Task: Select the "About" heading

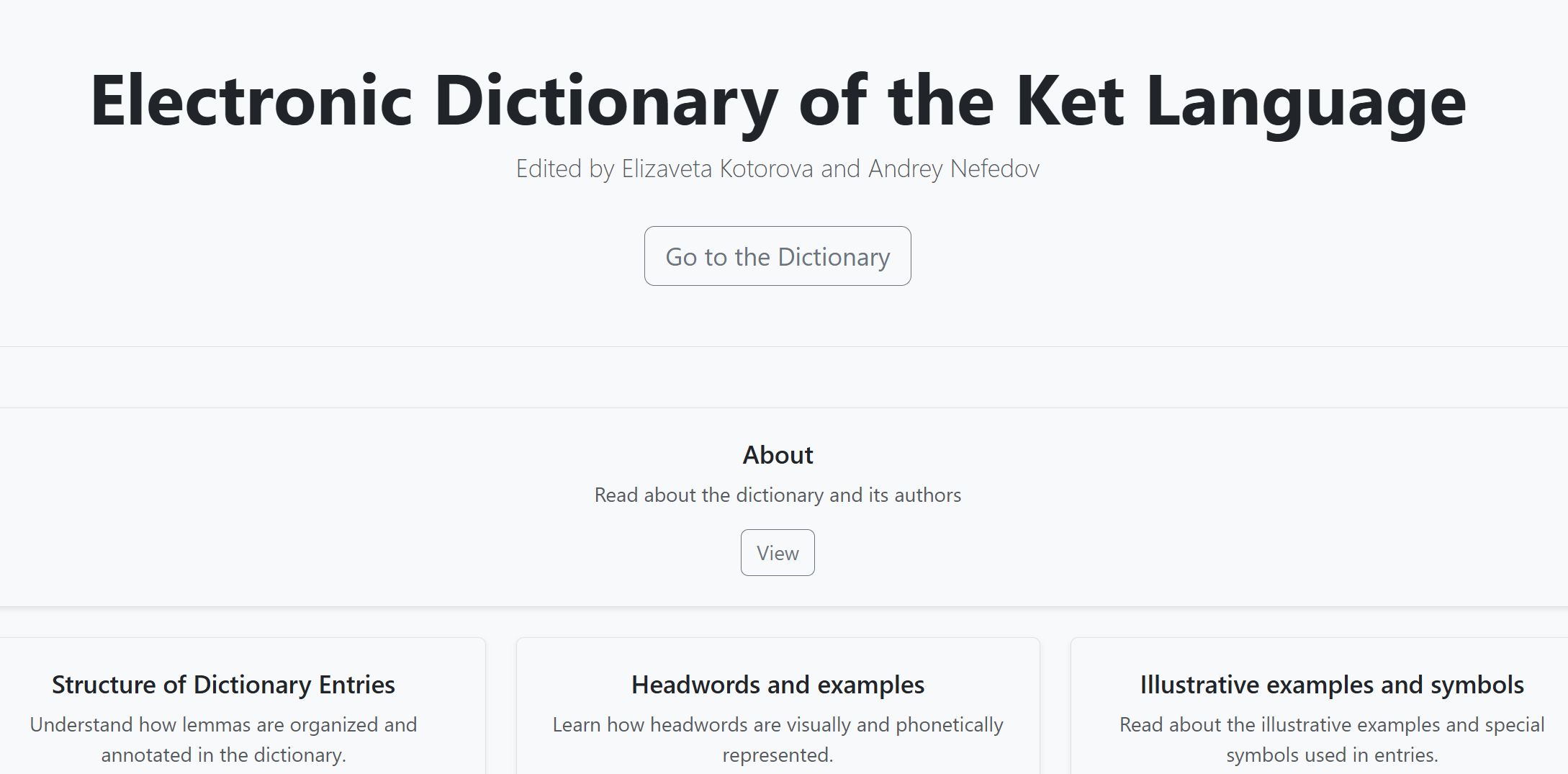Action: tap(778, 455)
